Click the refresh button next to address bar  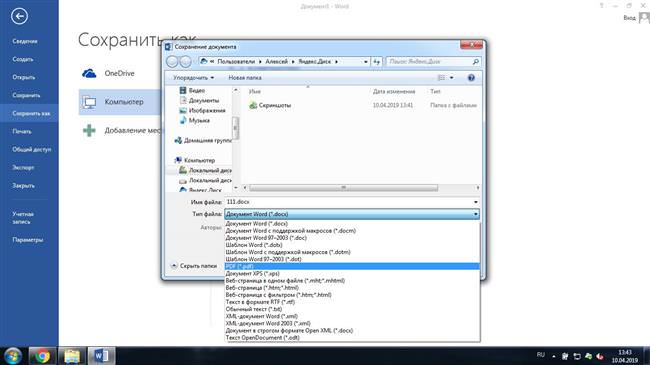376,61
